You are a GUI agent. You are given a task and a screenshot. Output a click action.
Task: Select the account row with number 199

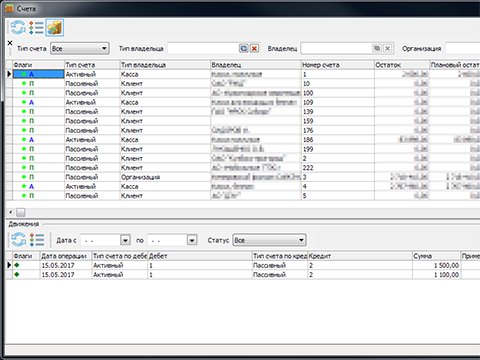(243, 149)
